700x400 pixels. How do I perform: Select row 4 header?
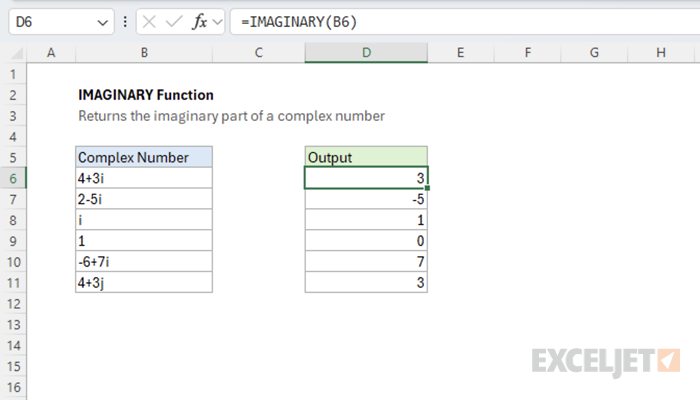pyautogui.click(x=13, y=137)
